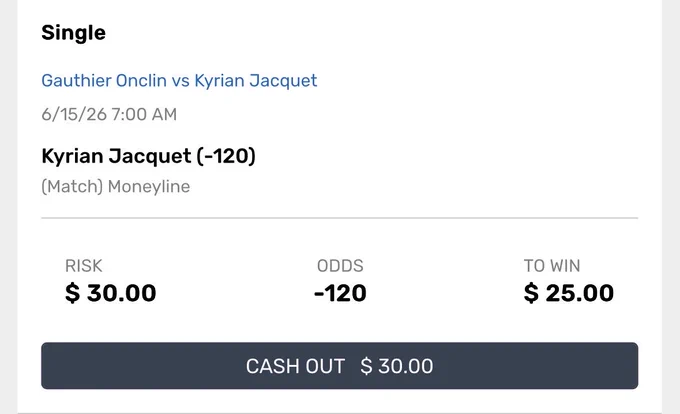This screenshot has height=414, width=680.
Task: Click the TO WIN label
Action: pyautogui.click(x=552, y=266)
